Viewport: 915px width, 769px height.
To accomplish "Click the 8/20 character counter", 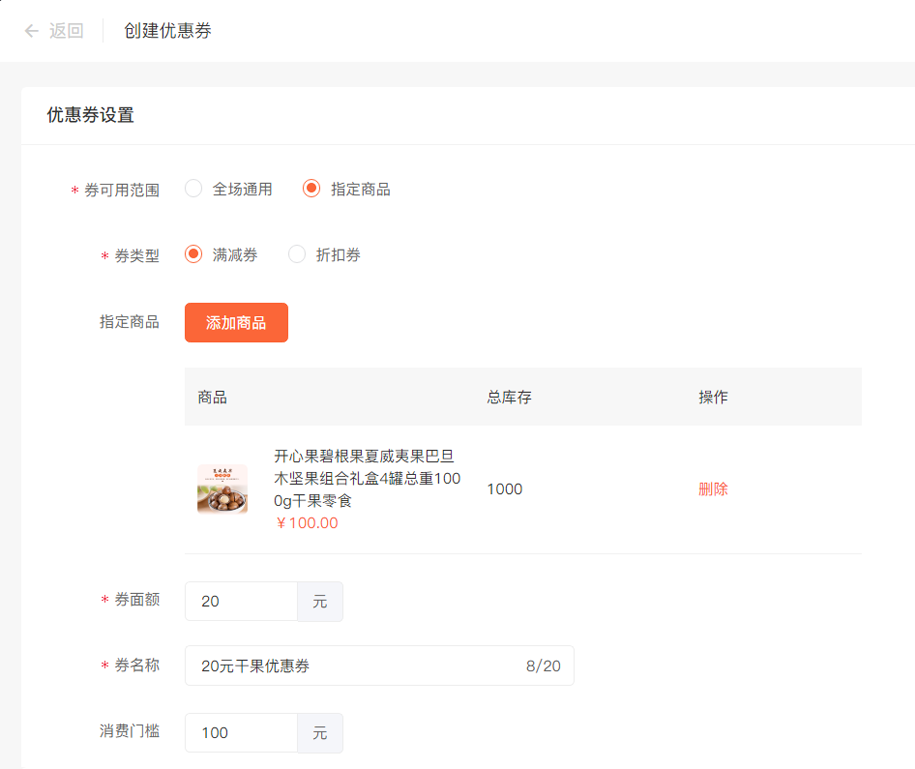I will (543, 666).
